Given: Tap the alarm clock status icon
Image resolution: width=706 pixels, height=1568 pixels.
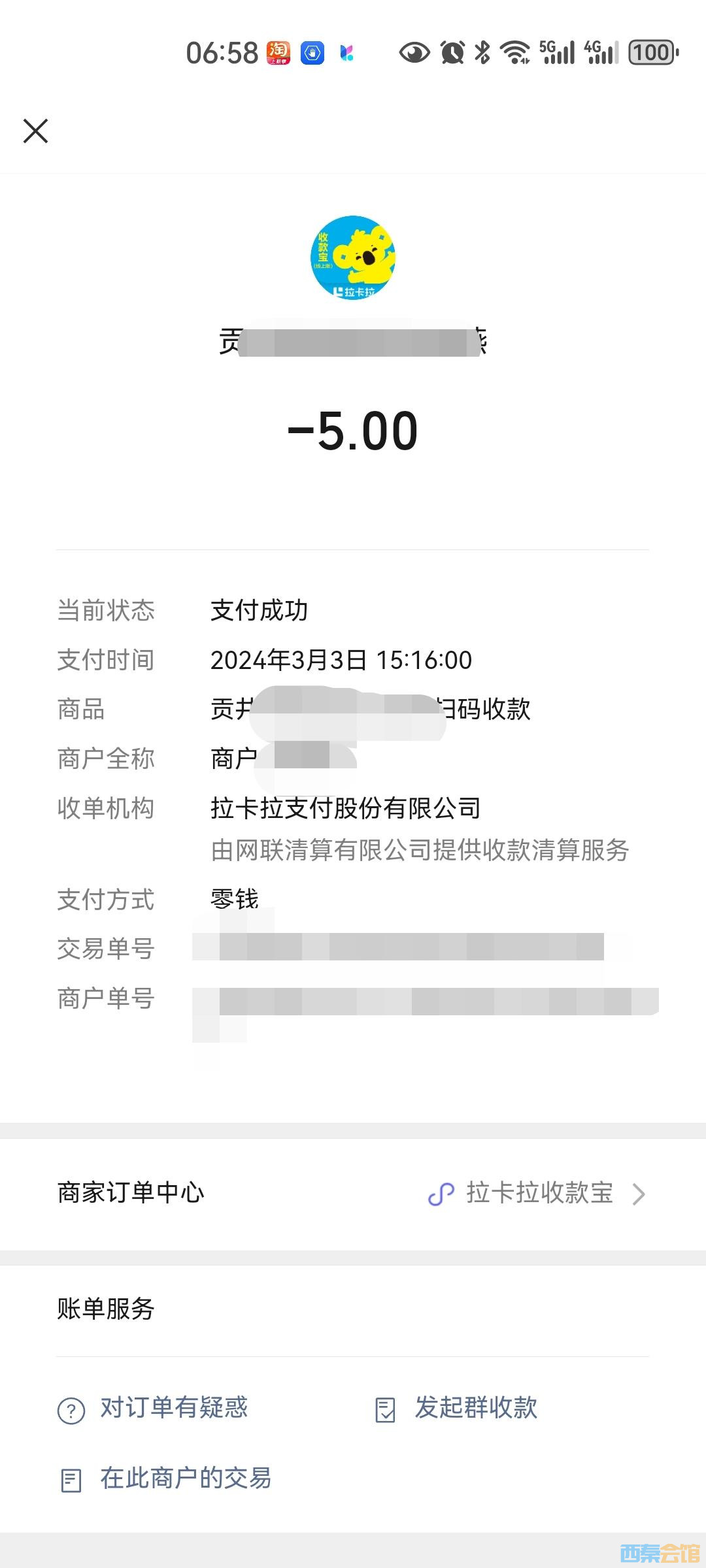Looking at the screenshot, I should point(452,52).
